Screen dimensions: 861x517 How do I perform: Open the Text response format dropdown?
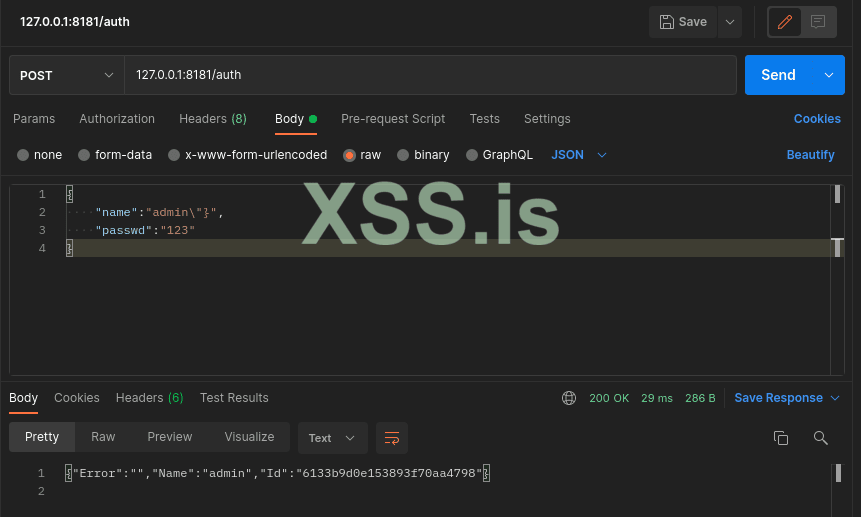coord(332,438)
